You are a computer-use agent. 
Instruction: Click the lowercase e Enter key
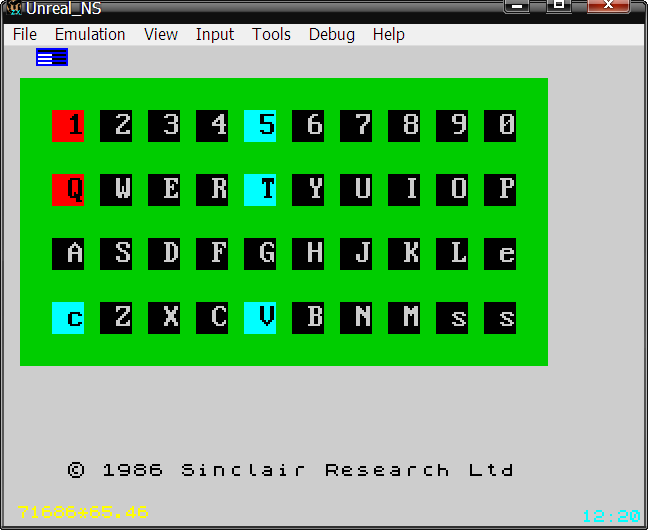(500, 254)
